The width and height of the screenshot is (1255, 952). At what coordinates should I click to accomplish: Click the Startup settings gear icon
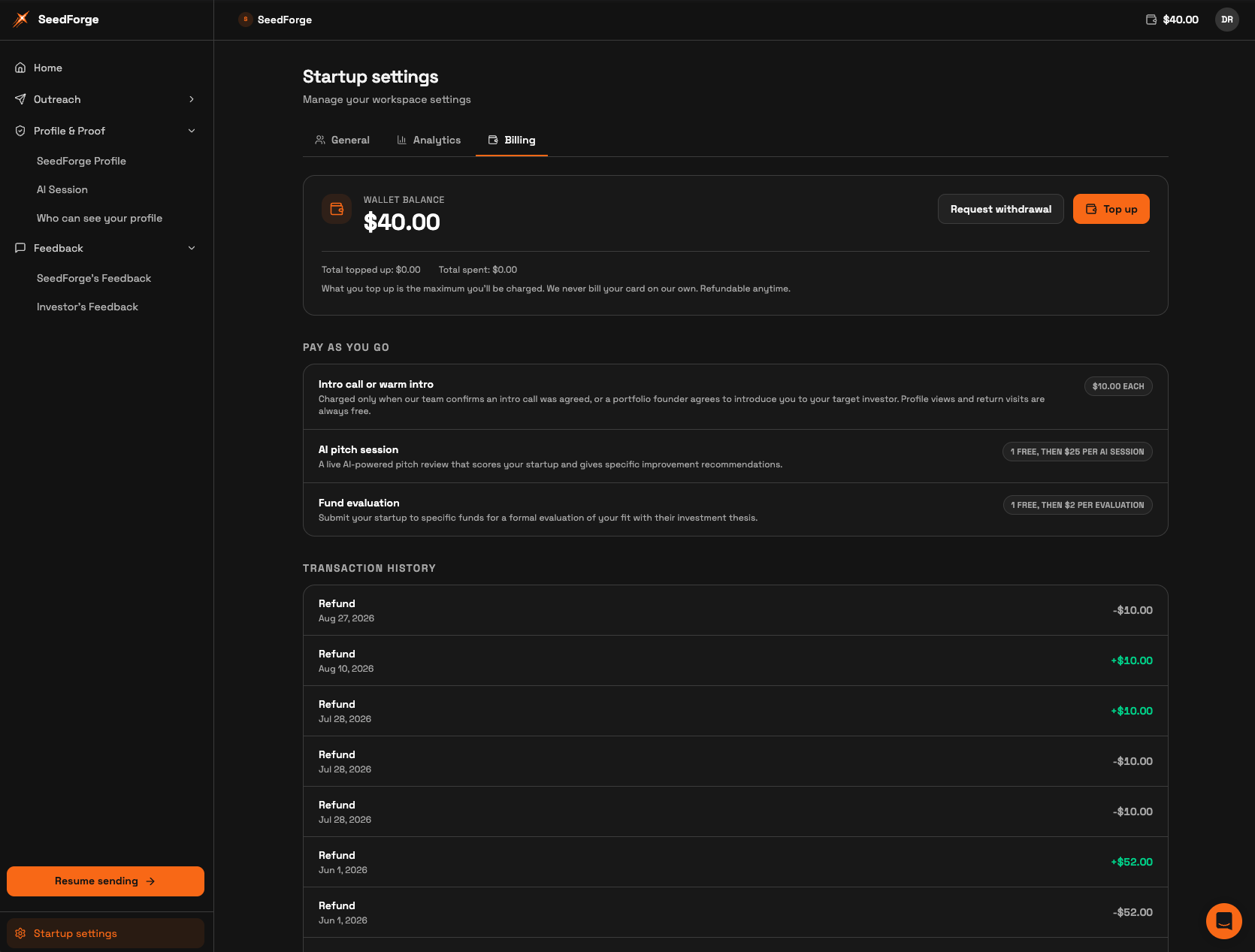coord(20,933)
